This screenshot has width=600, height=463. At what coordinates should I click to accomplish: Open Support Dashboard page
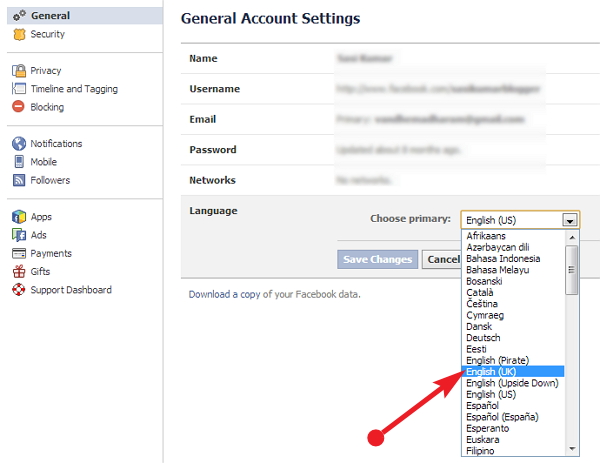coord(71,290)
